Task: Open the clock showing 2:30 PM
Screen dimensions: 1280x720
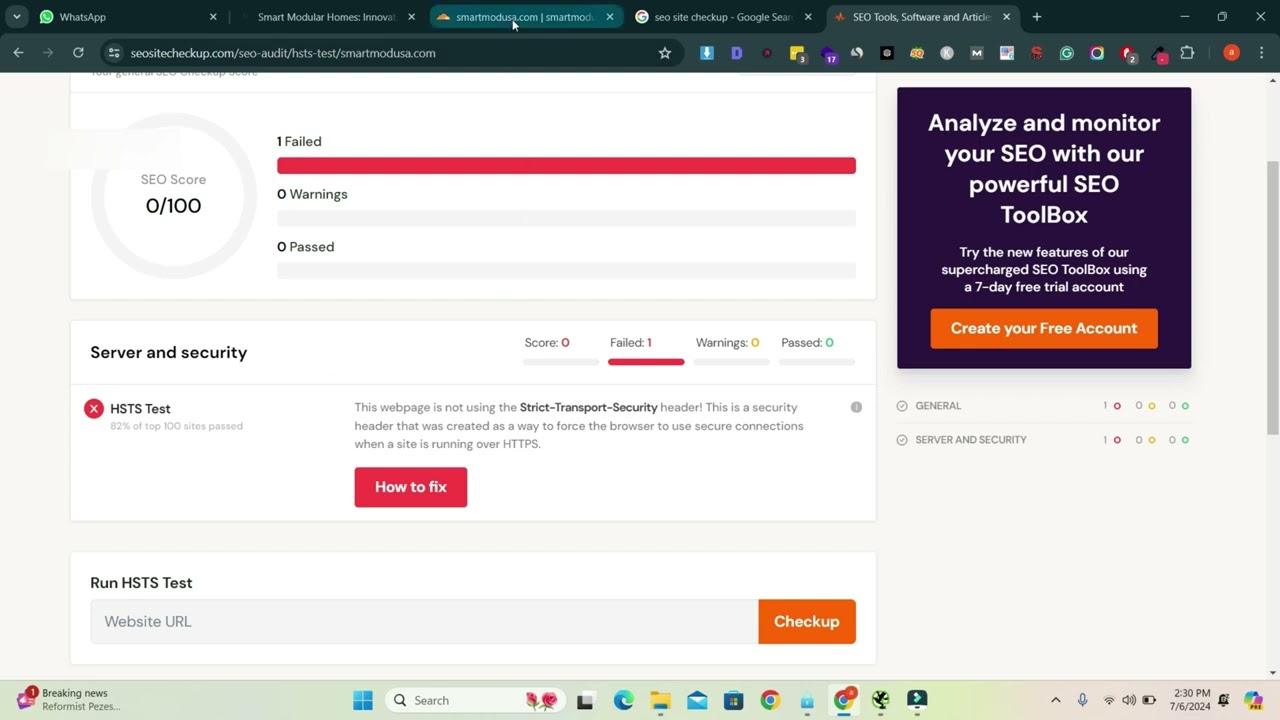Action: point(1192,699)
